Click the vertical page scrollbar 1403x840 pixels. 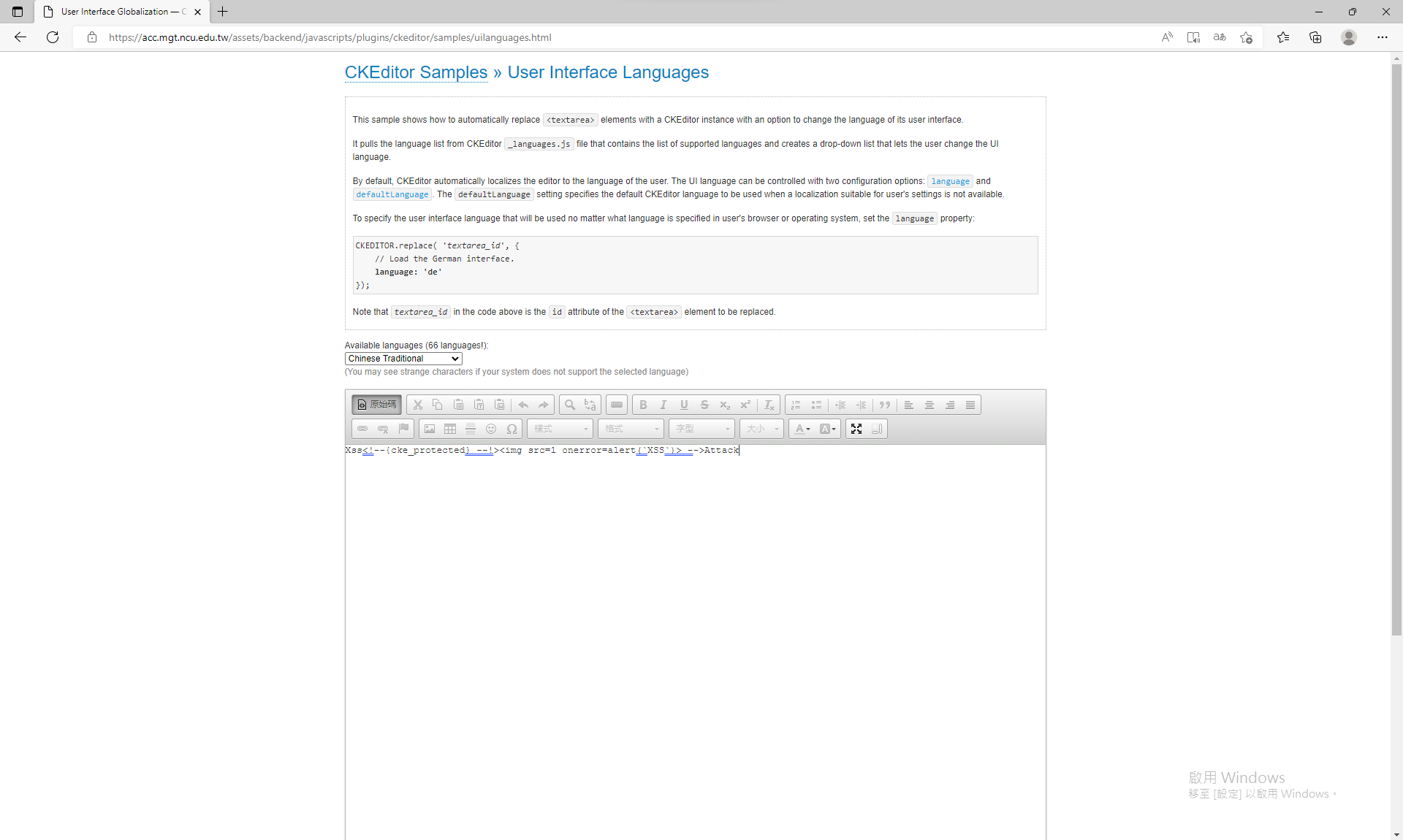coord(1396,351)
